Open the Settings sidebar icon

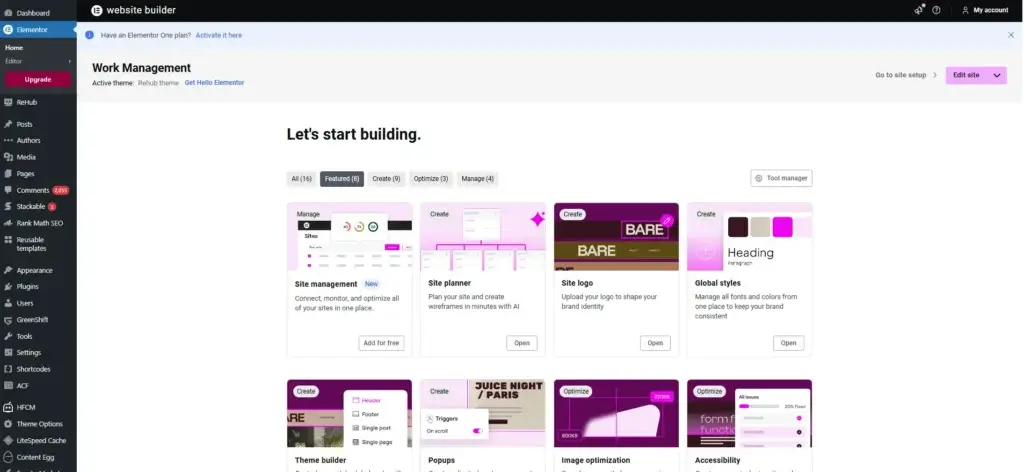coord(8,353)
